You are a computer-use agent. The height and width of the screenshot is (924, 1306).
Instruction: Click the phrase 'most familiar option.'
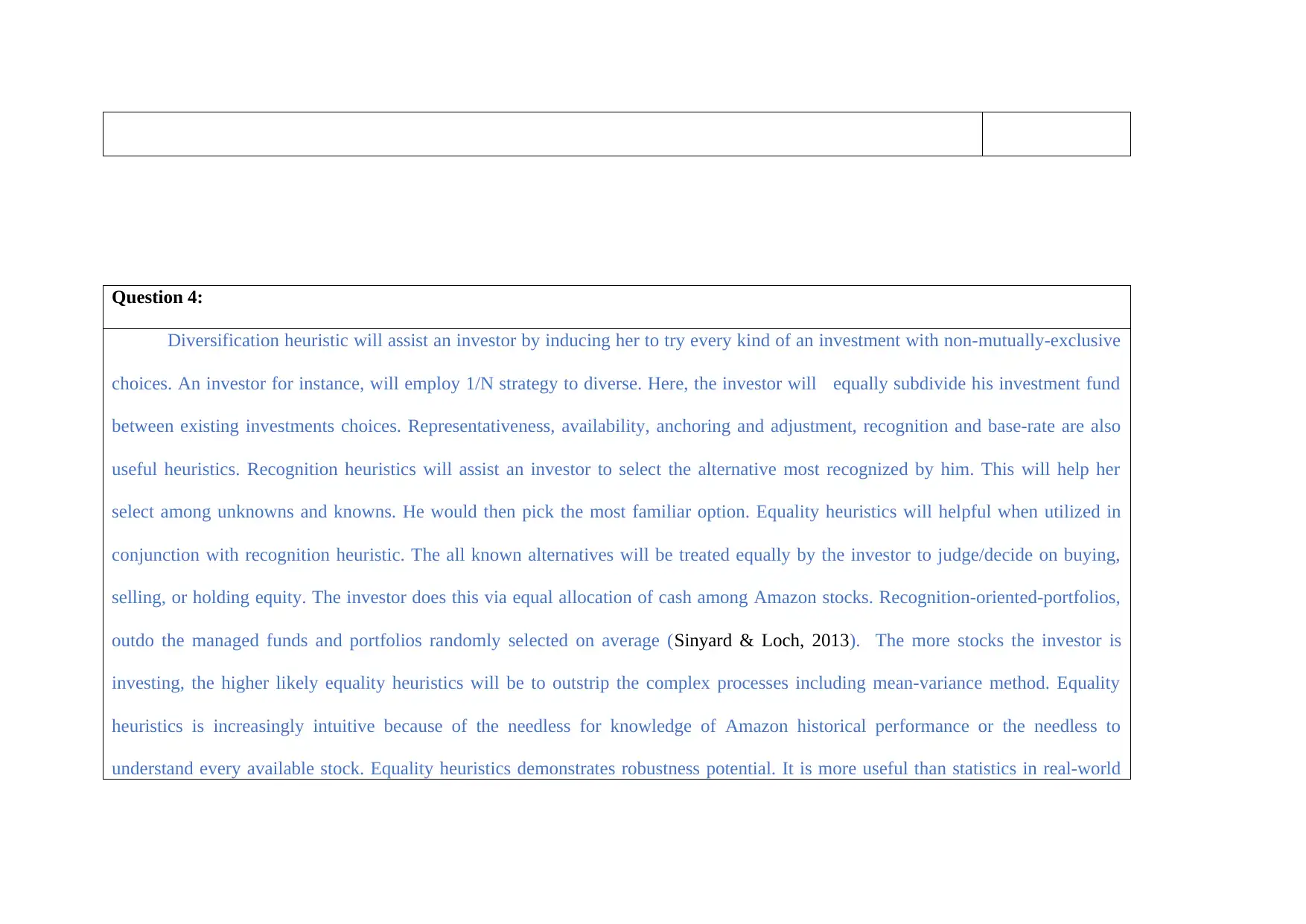[670, 512]
